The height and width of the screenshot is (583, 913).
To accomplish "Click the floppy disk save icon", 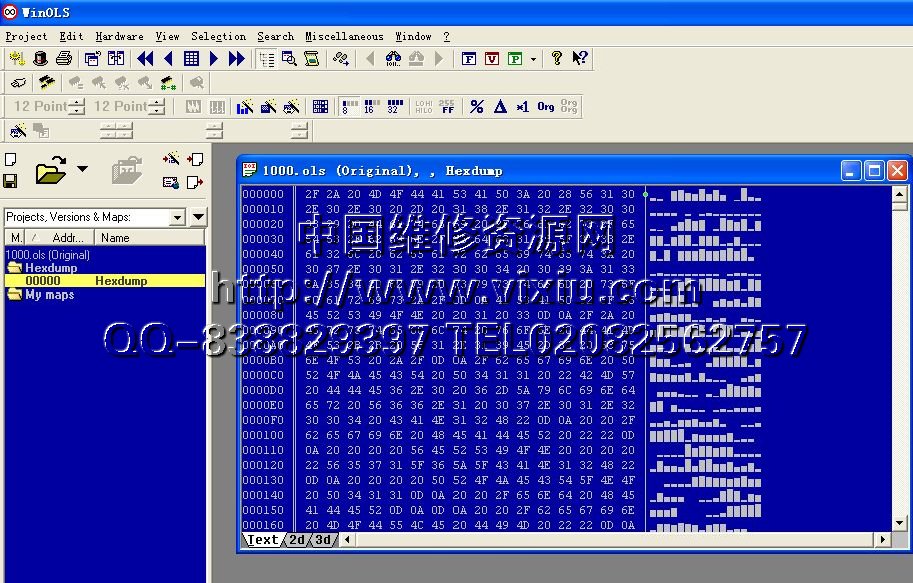I will pyautogui.click(x=10, y=181).
